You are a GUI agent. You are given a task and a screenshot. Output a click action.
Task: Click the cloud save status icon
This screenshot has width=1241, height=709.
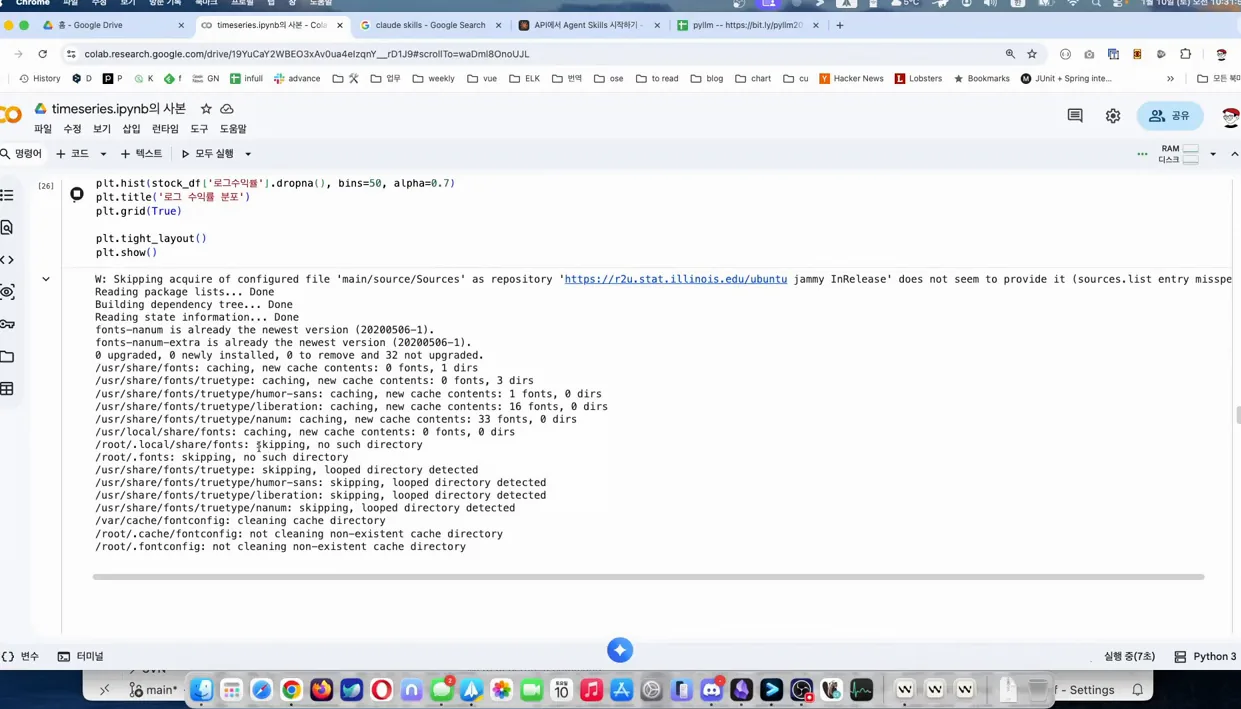tap(227, 108)
